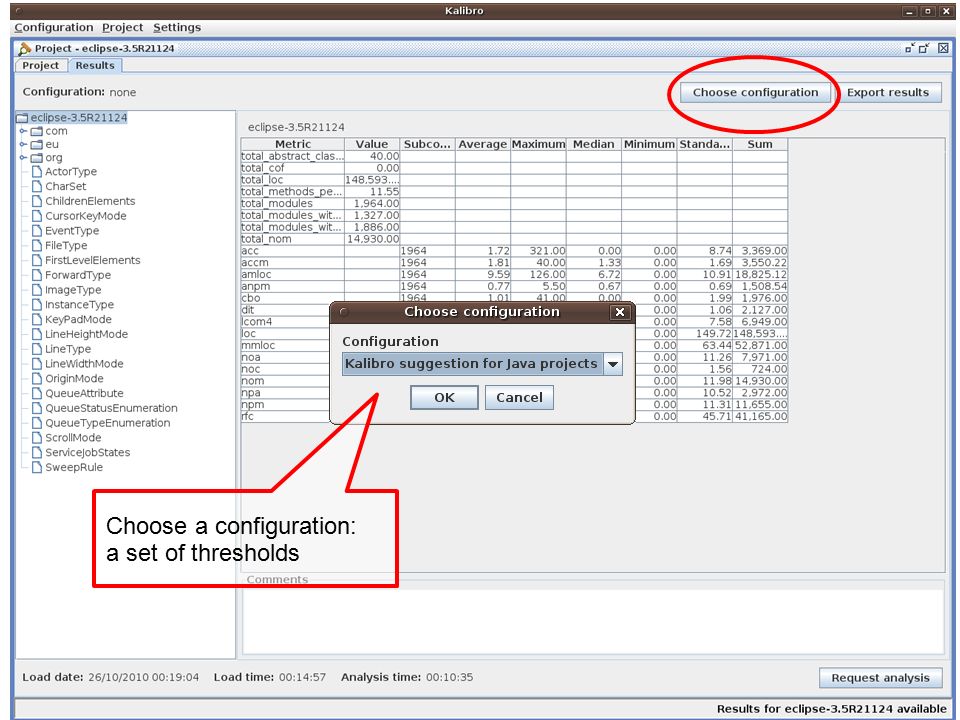Click the LineType file icon

click(37, 348)
